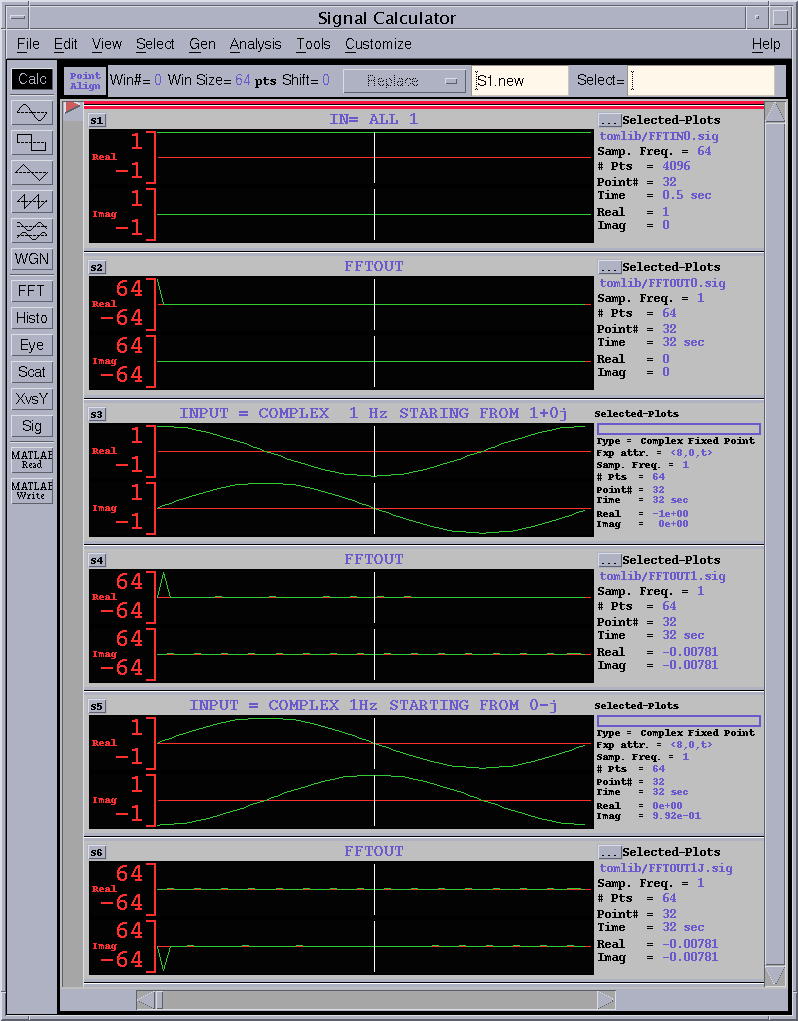Viewport: 798px width, 1021px height.
Task: Click the MATLAB Read tool
Action: pos(32,460)
